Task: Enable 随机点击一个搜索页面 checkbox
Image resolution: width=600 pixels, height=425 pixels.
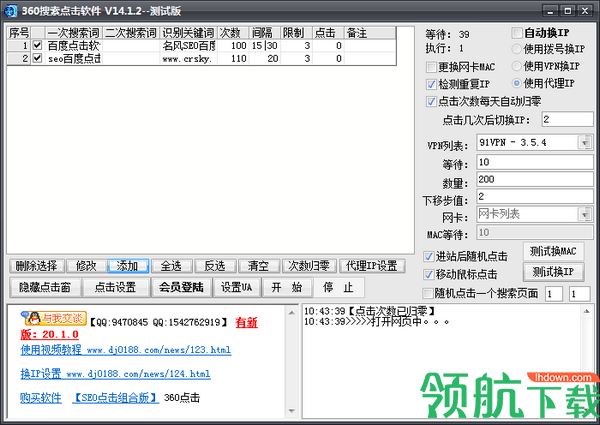Action: click(427, 293)
